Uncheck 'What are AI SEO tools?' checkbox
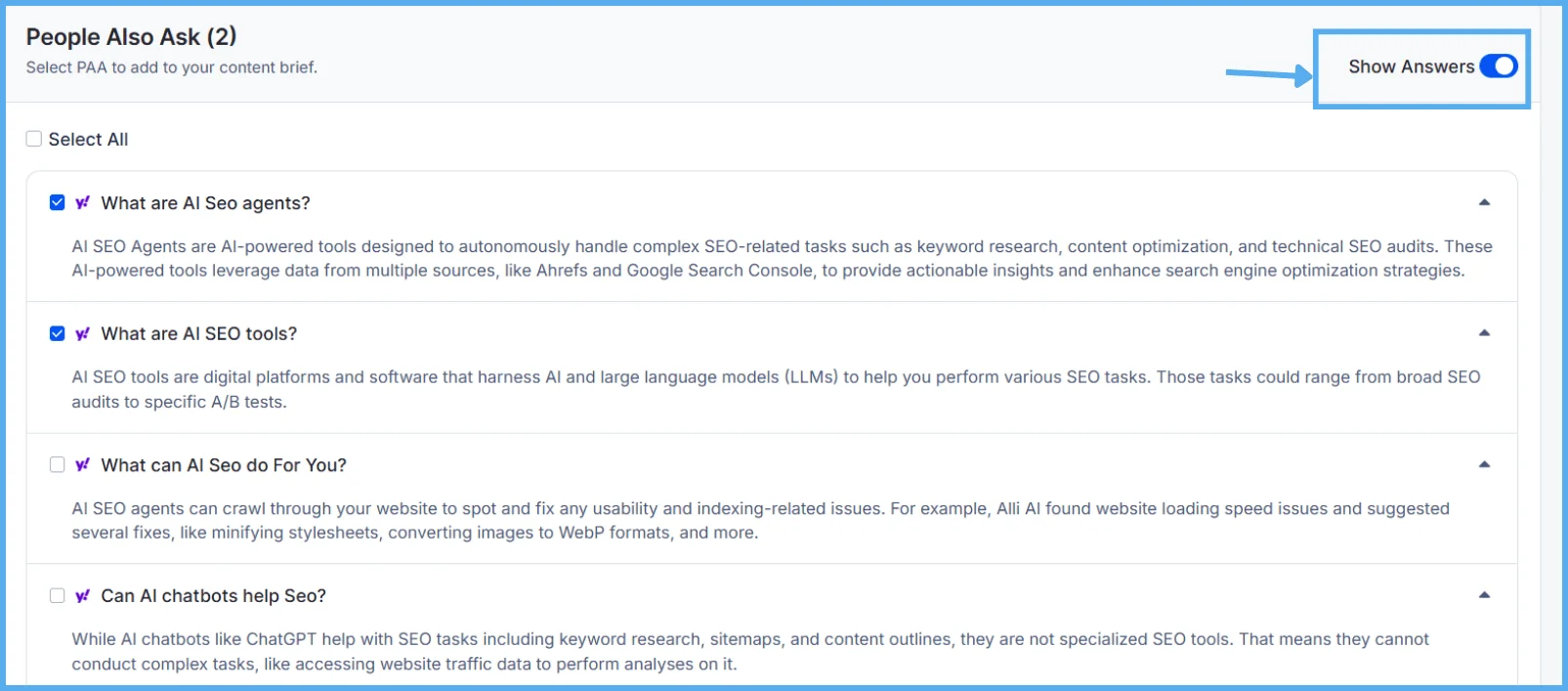 point(58,333)
